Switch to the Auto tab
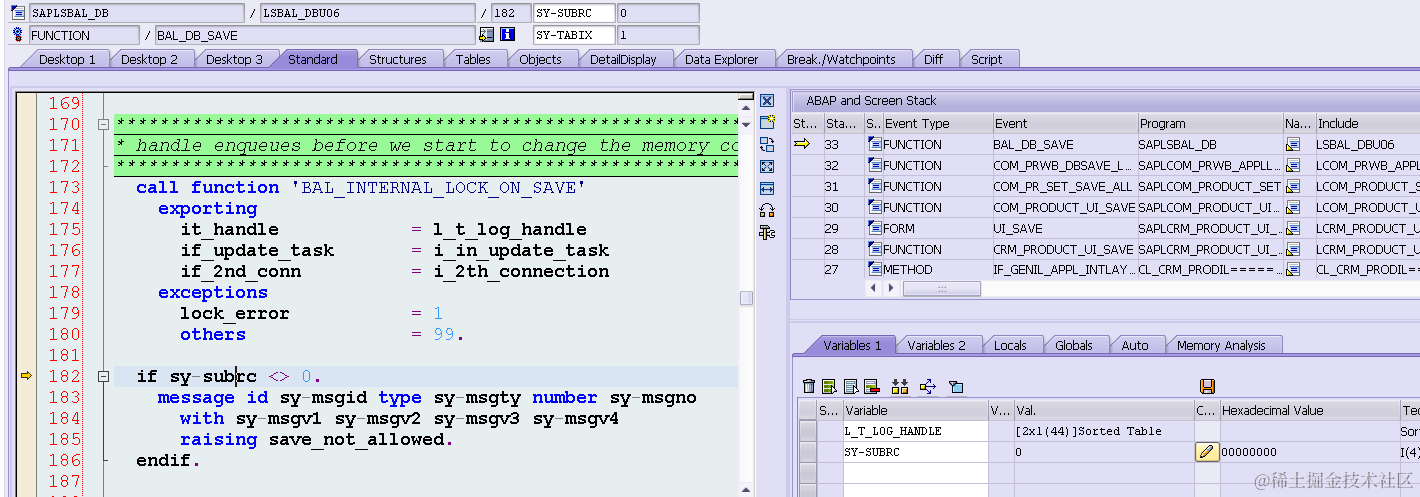This screenshot has height=497, width=1420. pyautogui.click(x=1135, y=345)
